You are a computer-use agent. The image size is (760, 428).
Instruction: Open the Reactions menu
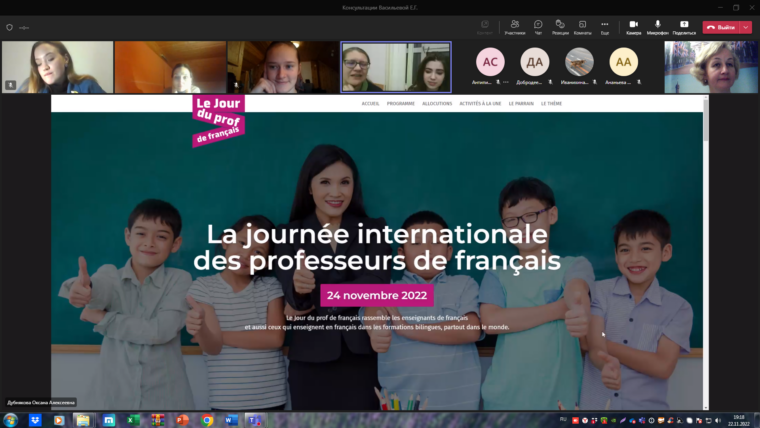pos(561,26)
